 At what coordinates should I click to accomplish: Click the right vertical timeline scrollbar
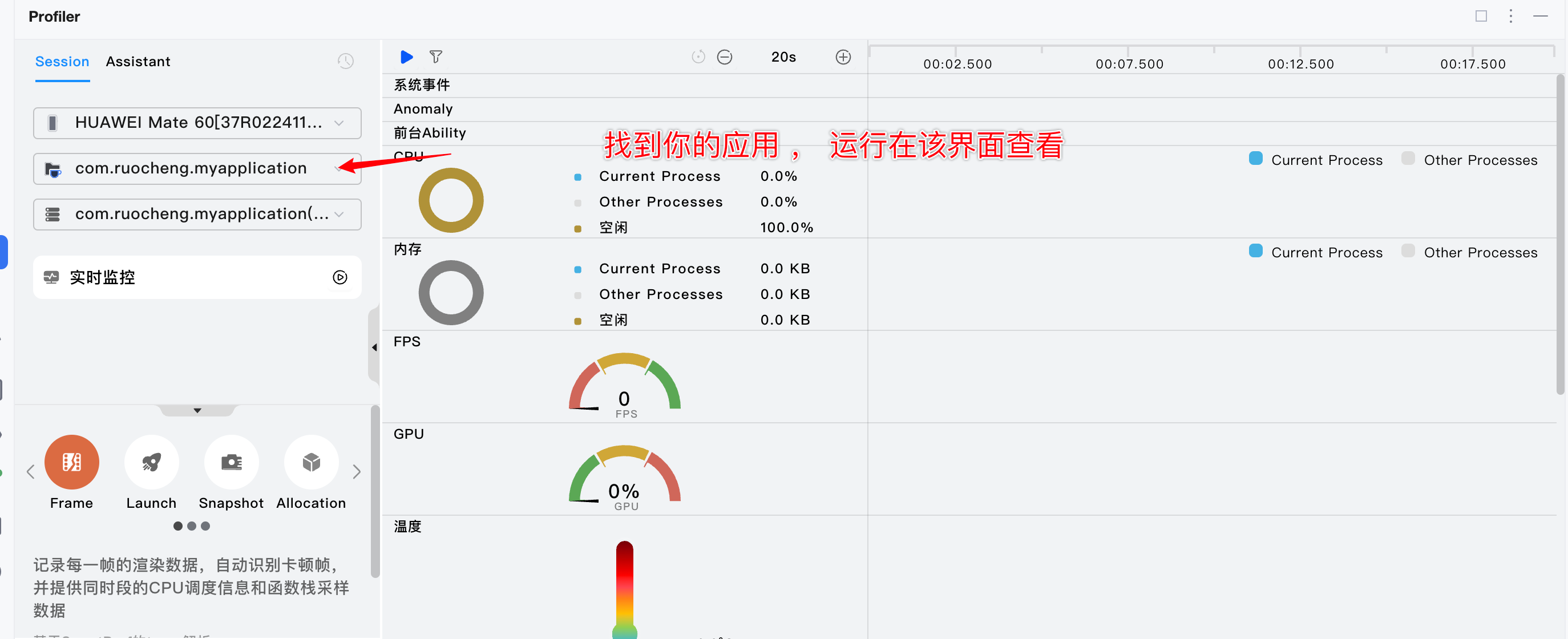1560,235
